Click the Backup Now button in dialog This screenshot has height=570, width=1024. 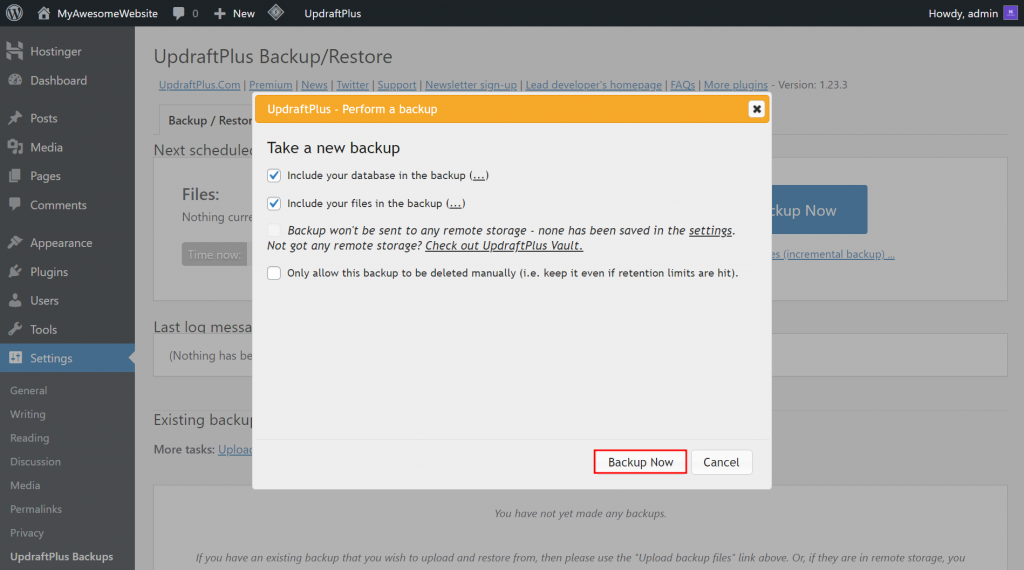point(640,462)
